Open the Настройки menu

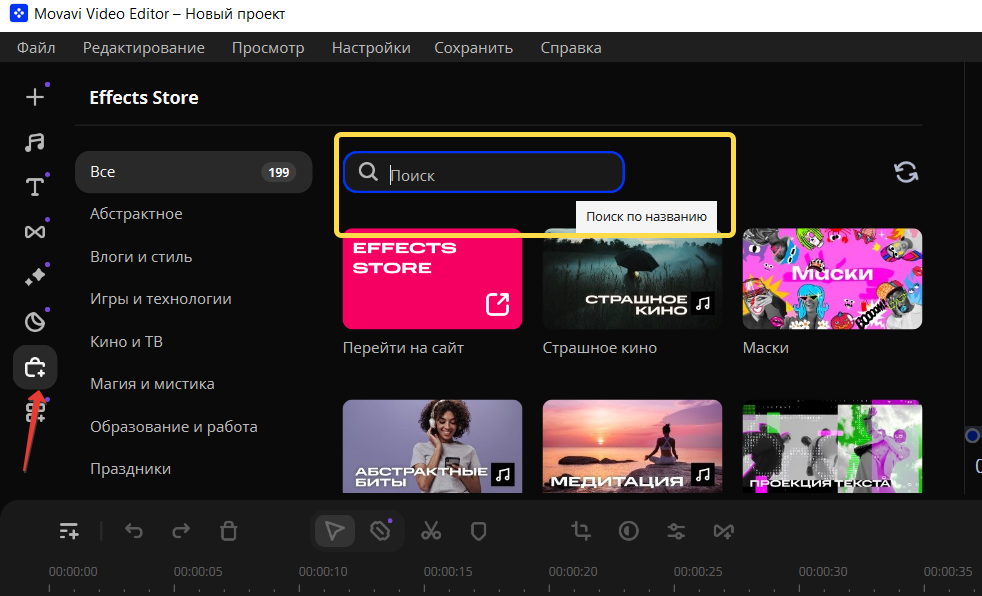pyautogui.click(x=371, y=48)
